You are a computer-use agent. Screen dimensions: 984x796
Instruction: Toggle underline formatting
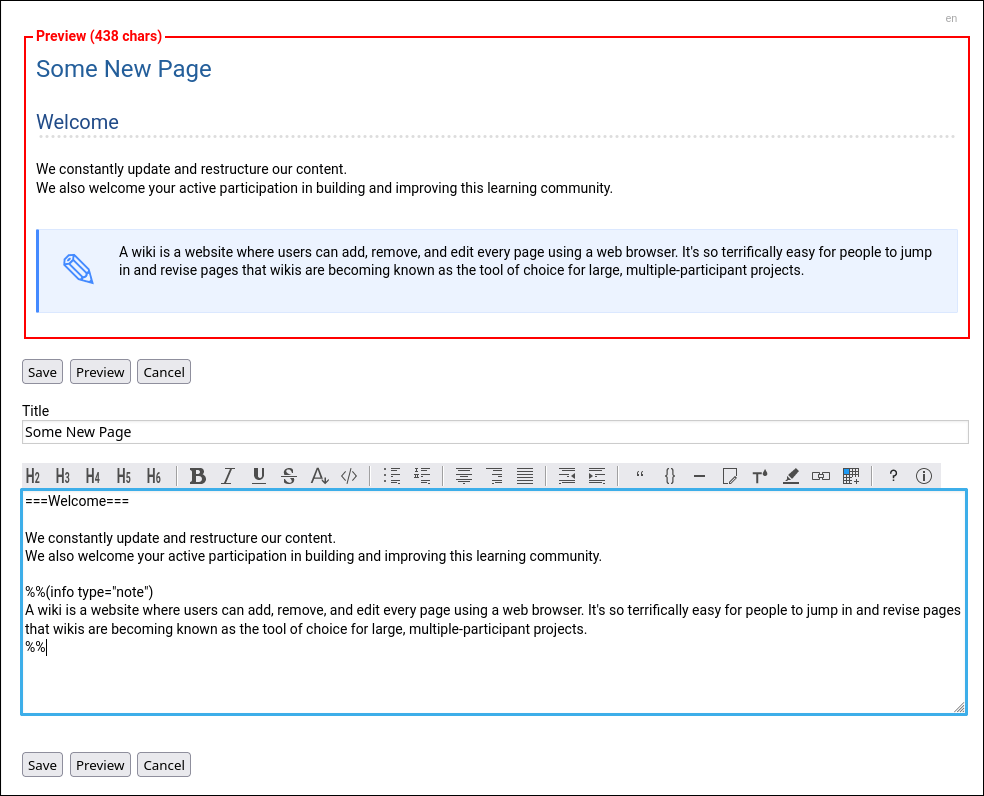[258, 476]
